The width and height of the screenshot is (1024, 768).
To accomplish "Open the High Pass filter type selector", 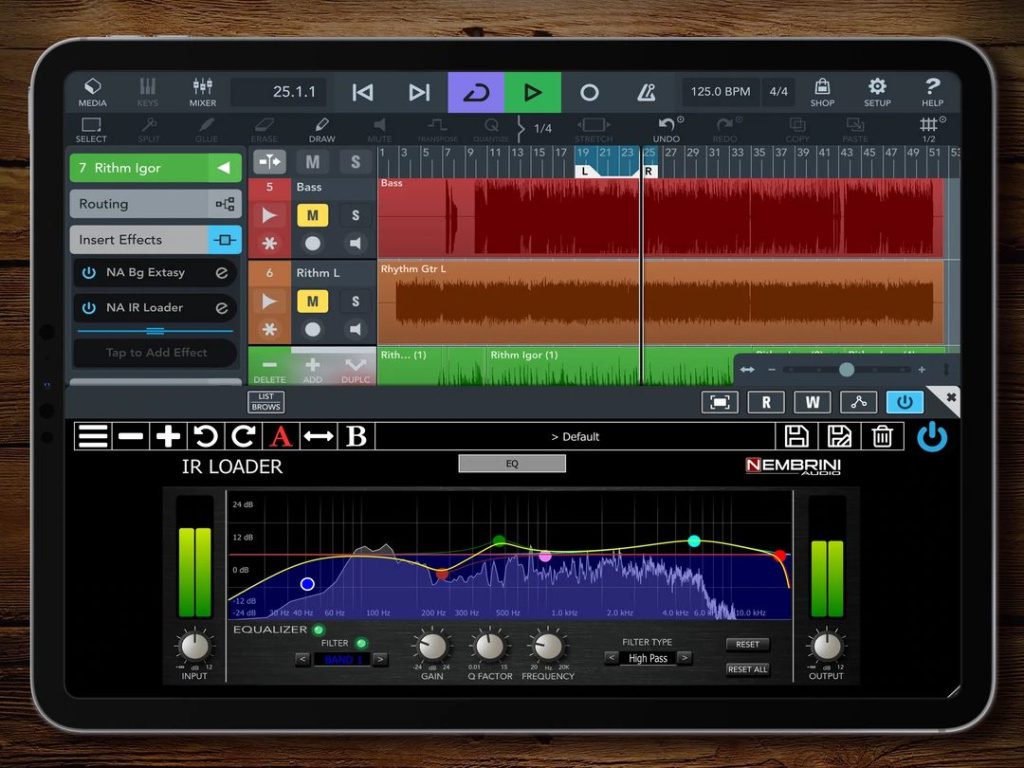I will tap(647, 658).
